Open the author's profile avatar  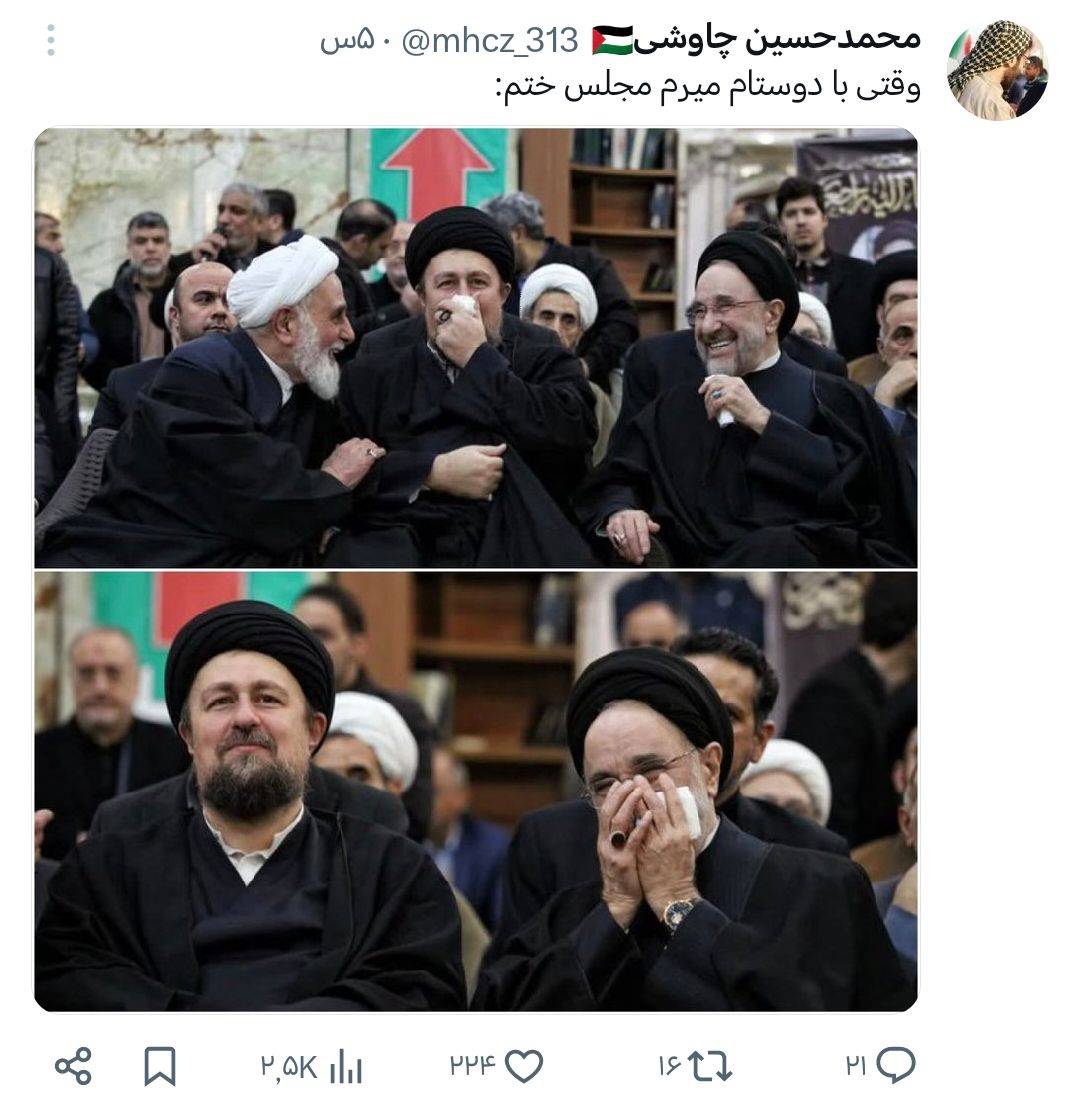(996, 69)
